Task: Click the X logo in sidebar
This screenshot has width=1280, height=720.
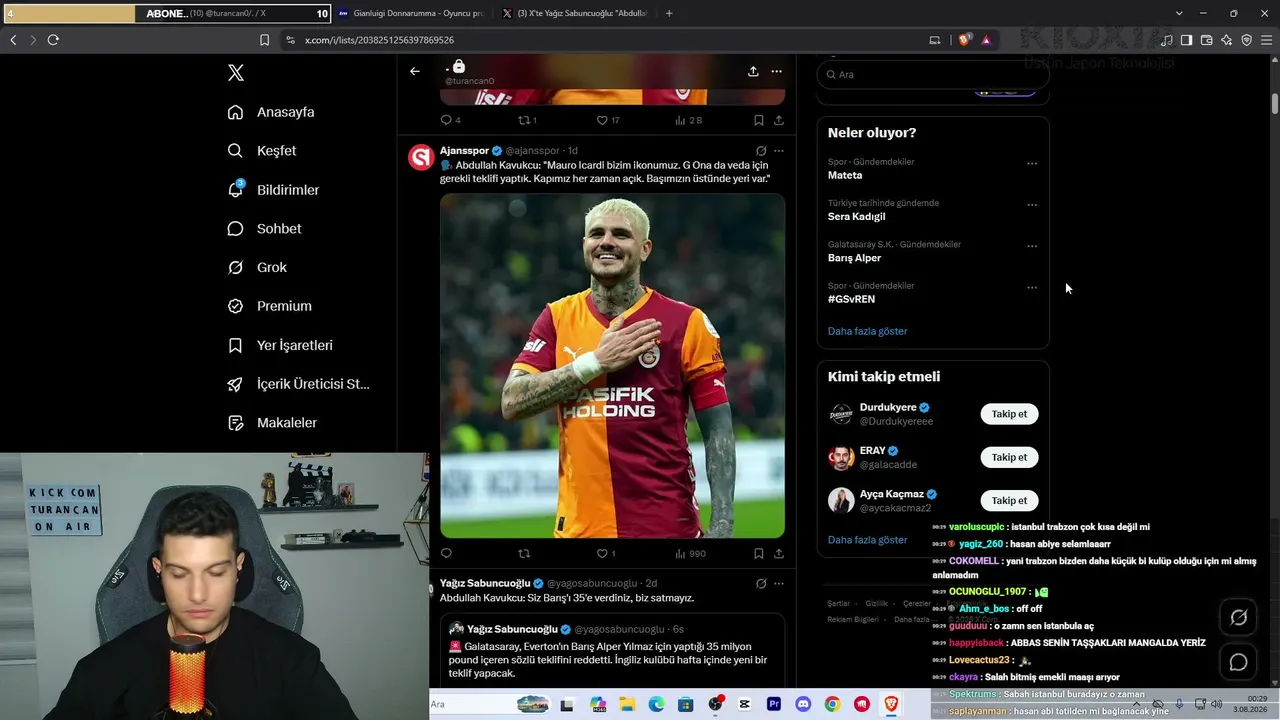Action: click(236, 73)
